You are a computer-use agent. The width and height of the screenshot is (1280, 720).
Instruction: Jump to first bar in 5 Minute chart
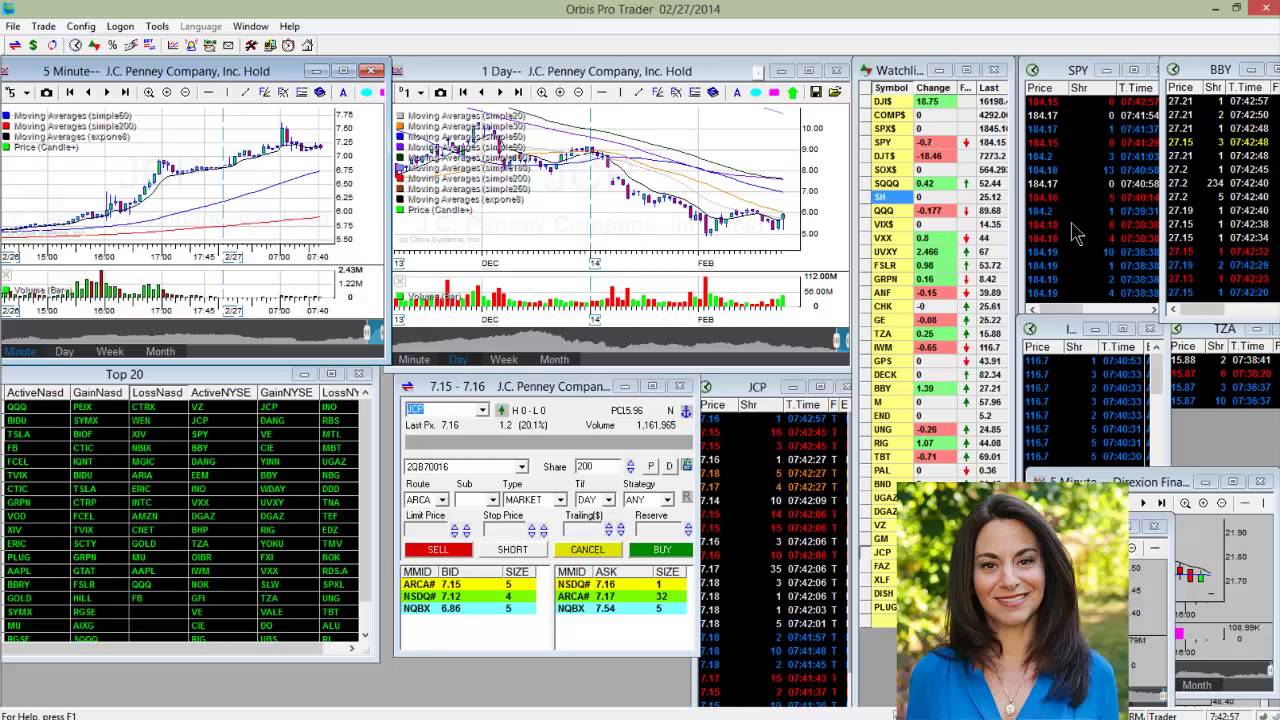point(70,92)
